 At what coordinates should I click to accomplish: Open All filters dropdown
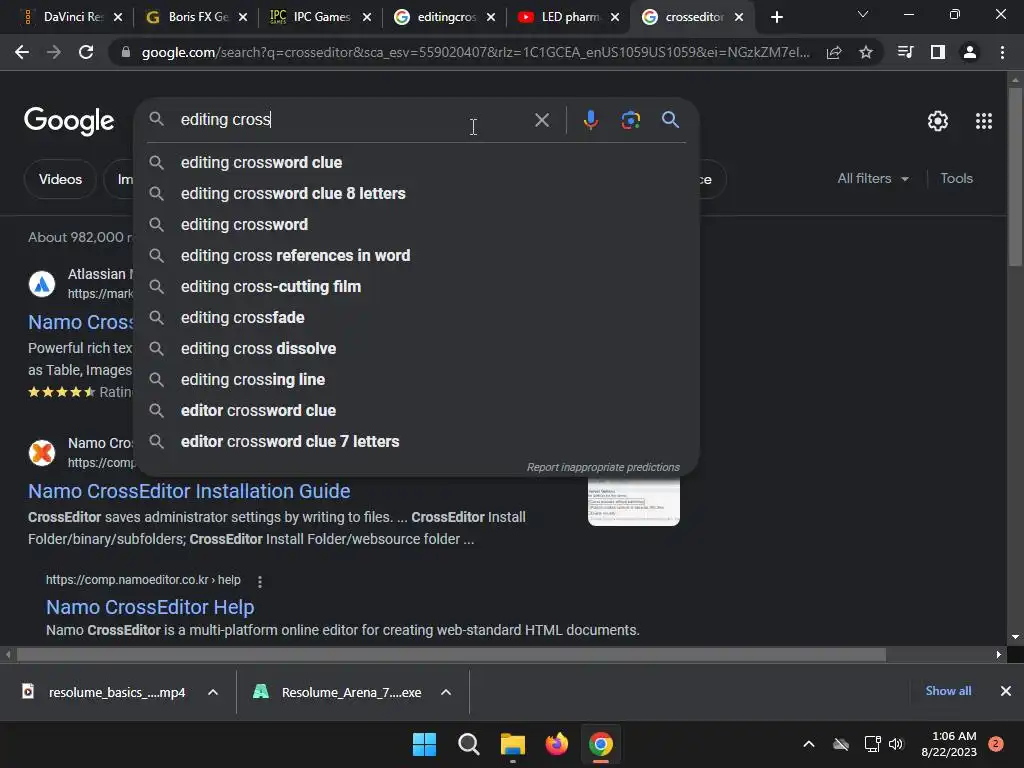(873, 178)
